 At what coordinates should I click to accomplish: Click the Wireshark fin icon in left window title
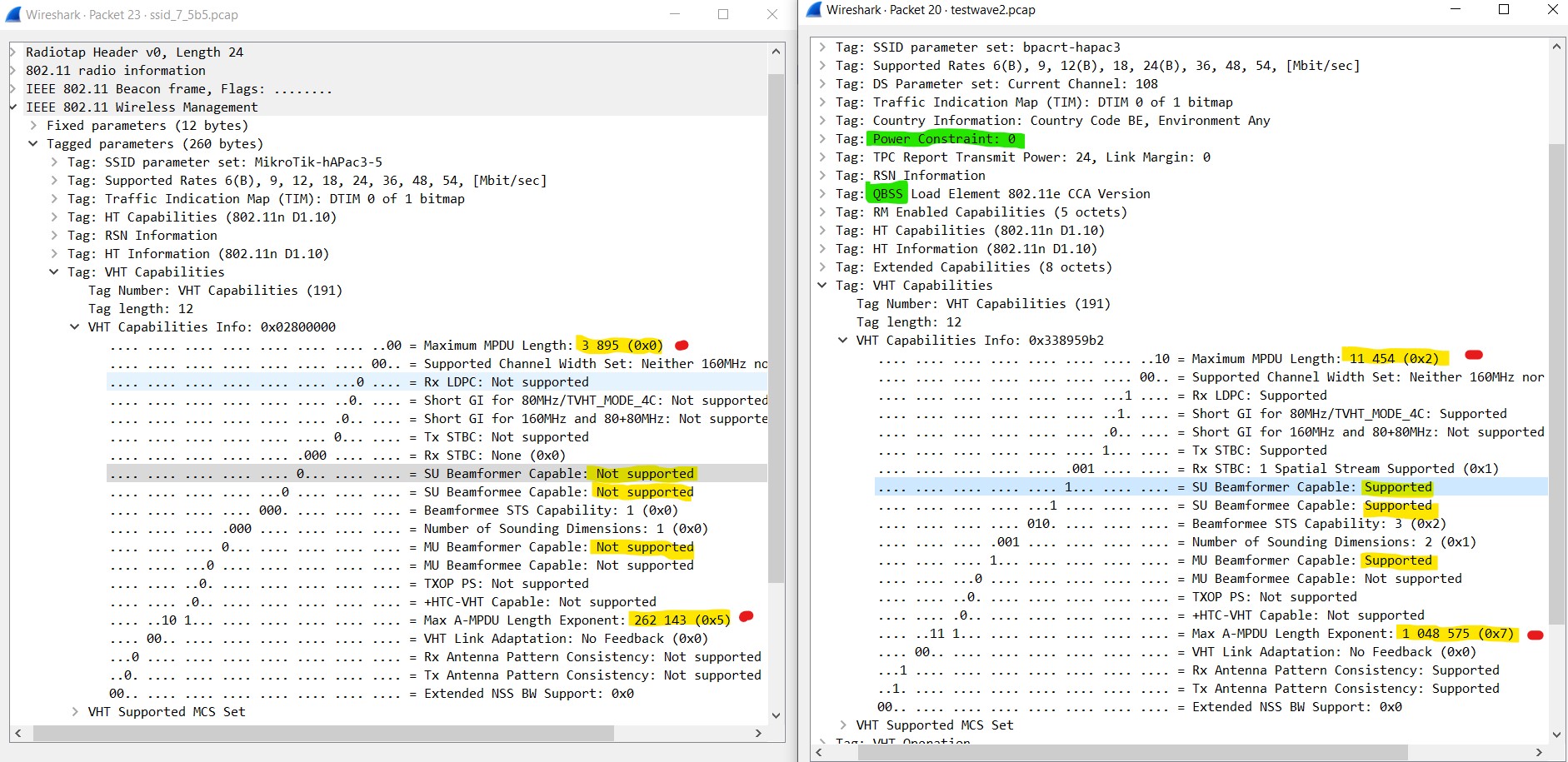point(13,14)
